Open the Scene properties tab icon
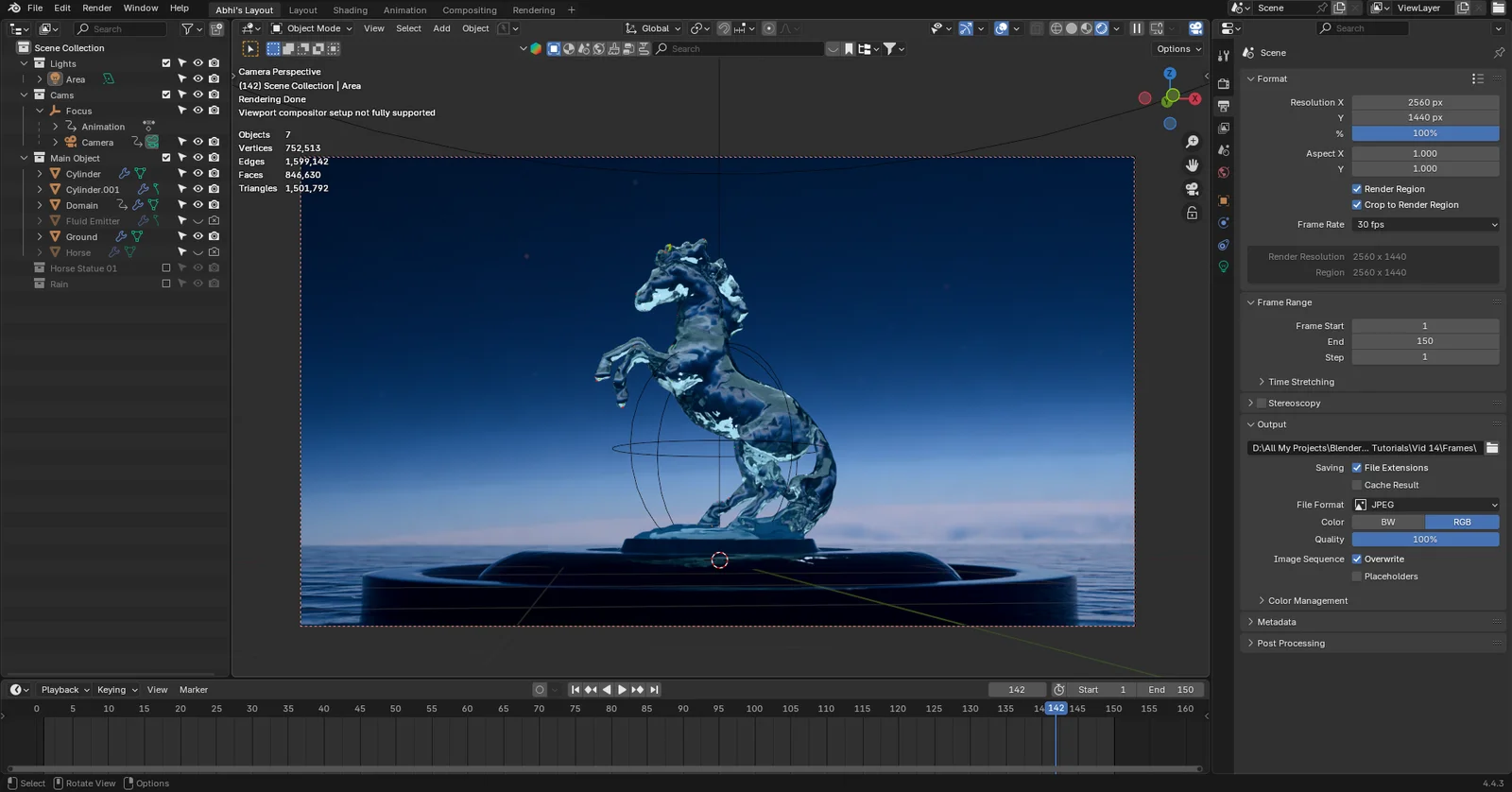The height and width of the screenshot is (792, 1512). pyautogui.click(x=1224, y=150)
